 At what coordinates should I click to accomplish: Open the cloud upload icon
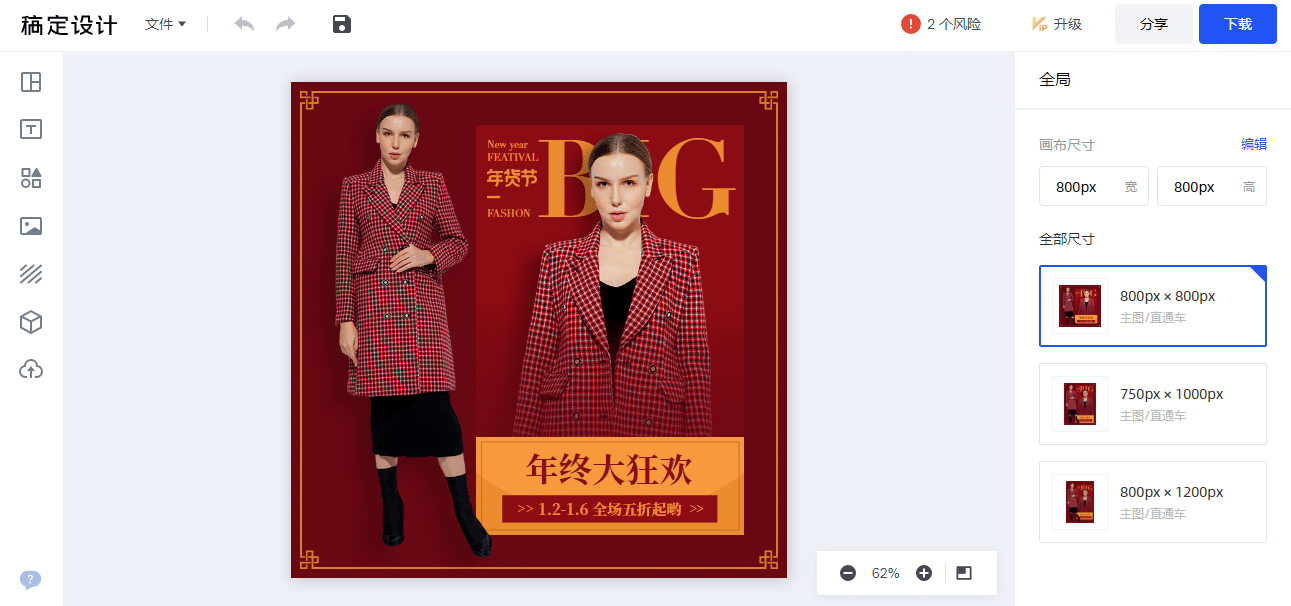click(31, 370)
